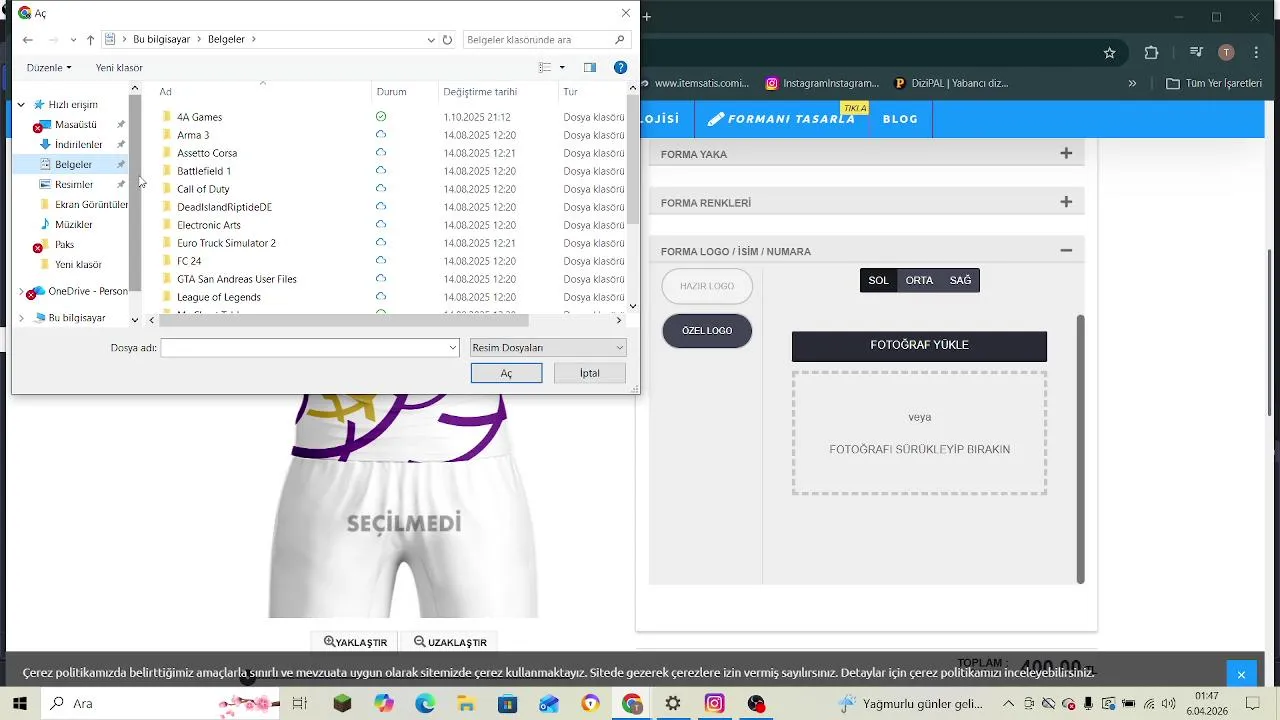This screenshot has height=720, width=1280.
Task: Open Windows Start menu
Action: (19, 704)
